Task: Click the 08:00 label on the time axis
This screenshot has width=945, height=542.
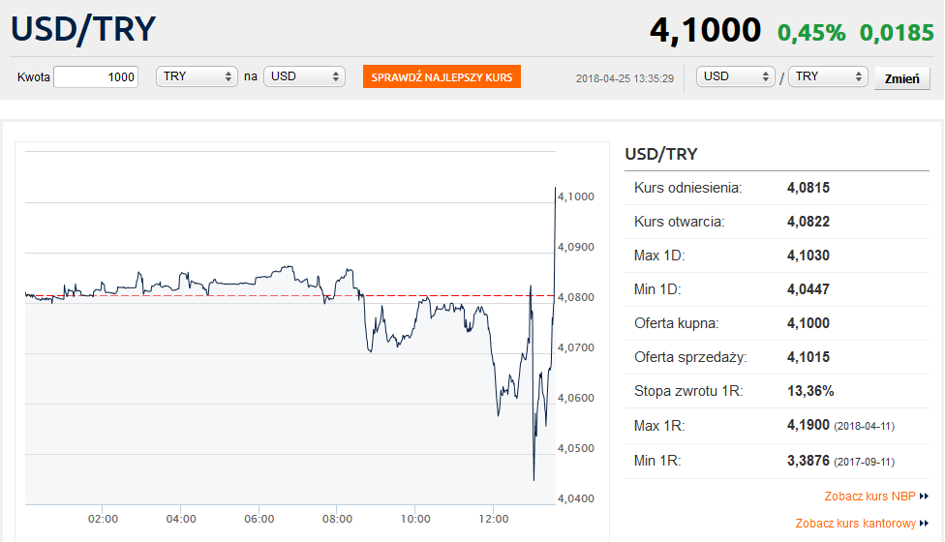Action: 337,519
